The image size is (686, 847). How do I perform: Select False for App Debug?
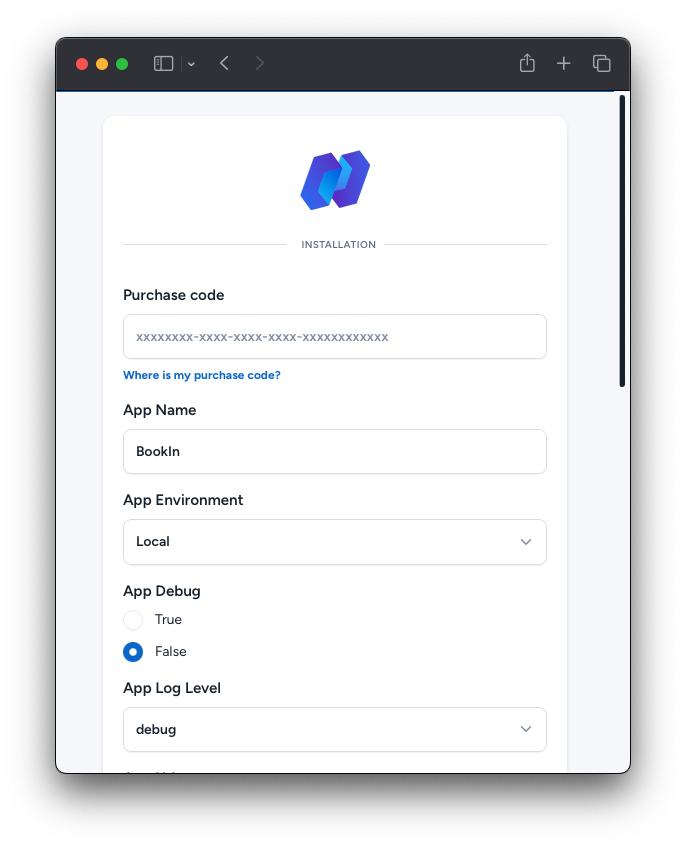[133, 652]
